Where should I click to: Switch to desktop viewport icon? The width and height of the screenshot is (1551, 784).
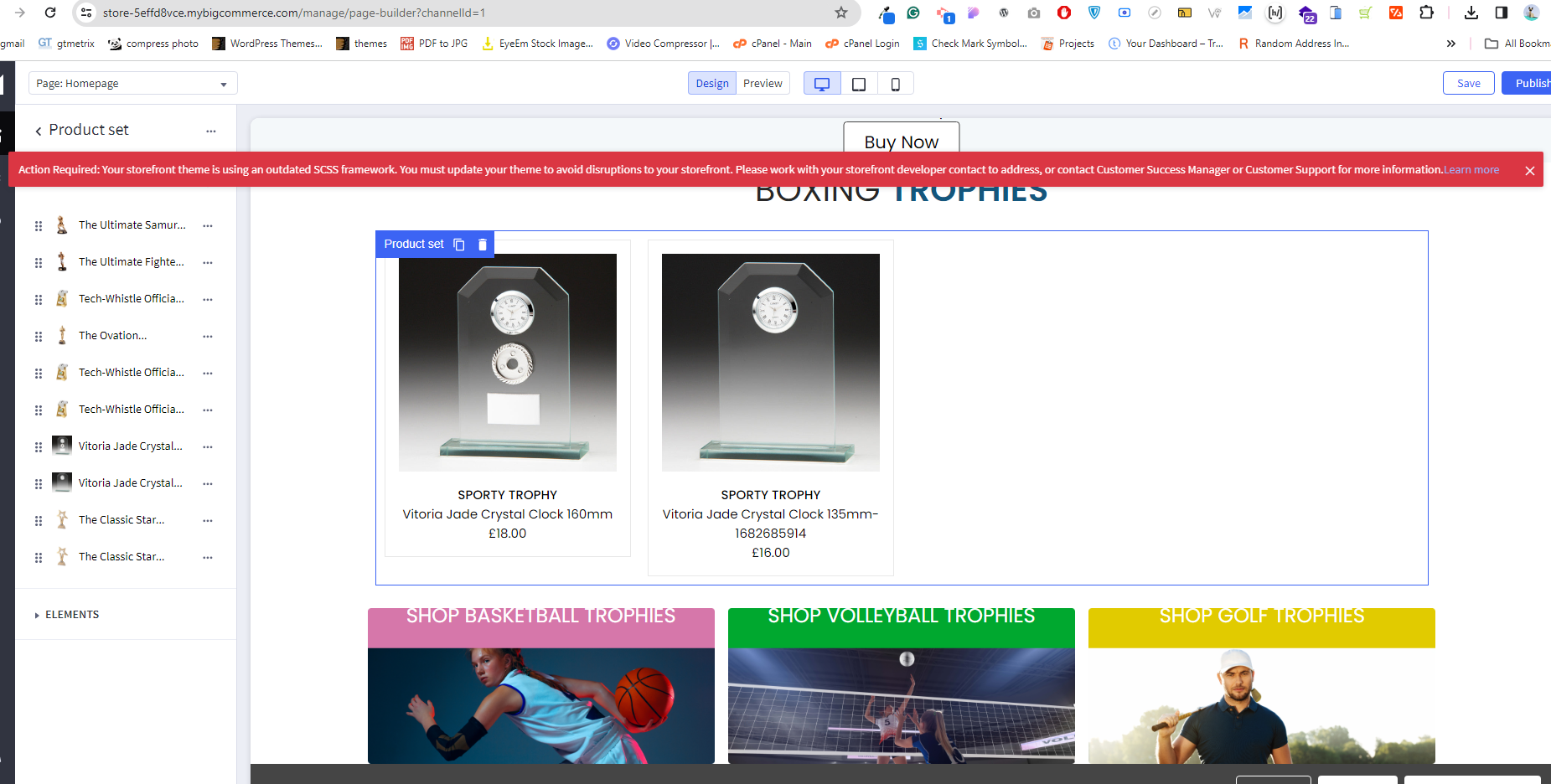click(x=822, y=84)
